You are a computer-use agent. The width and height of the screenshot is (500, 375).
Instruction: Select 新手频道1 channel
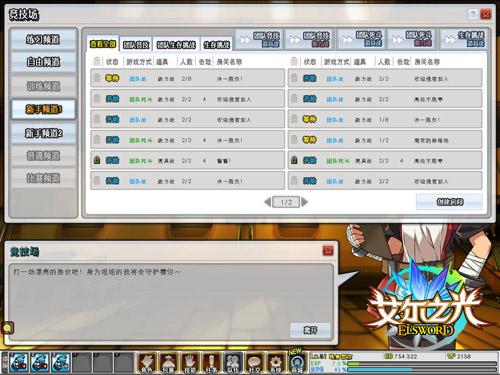tap(43, 109)
